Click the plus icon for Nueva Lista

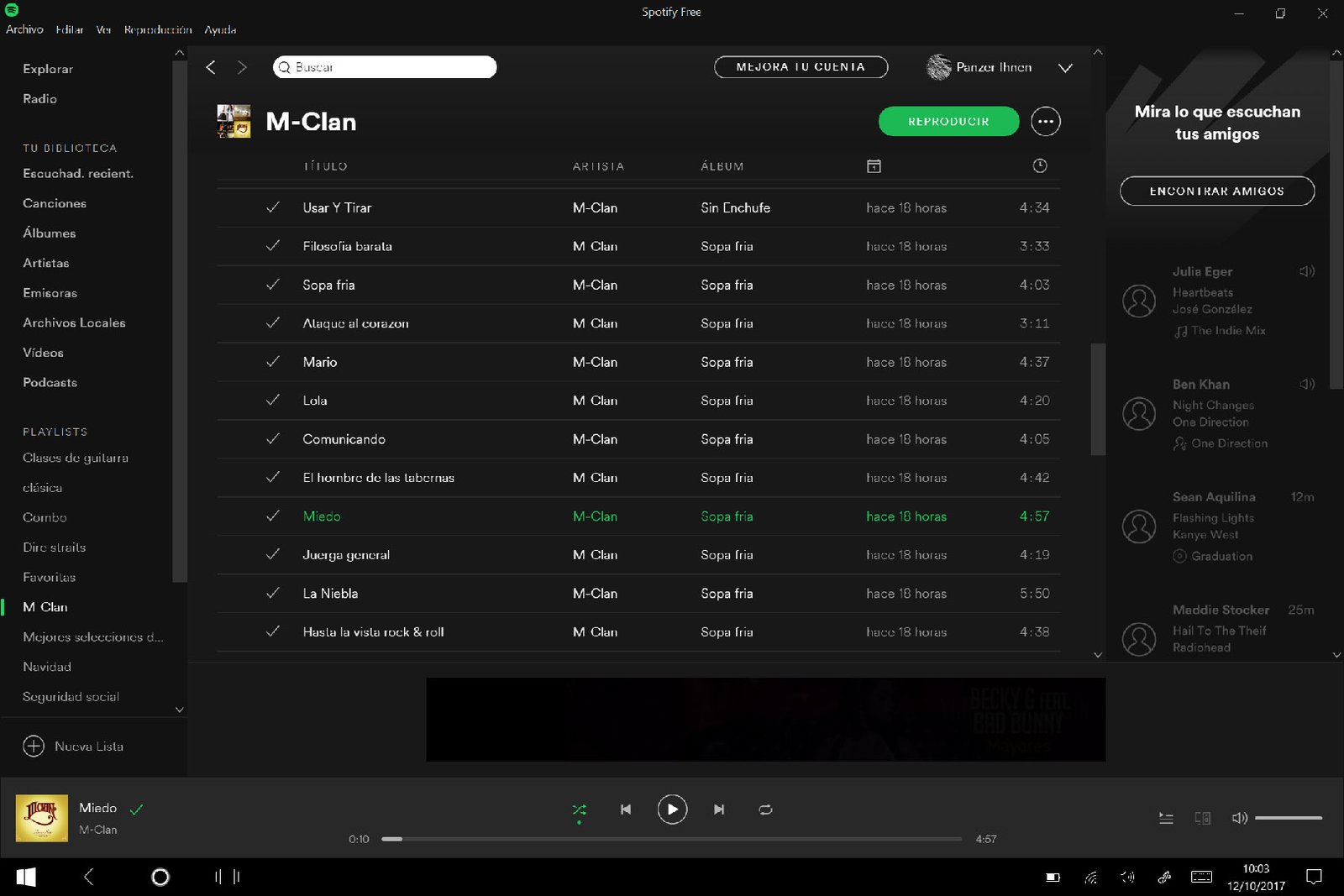(34, 747)
